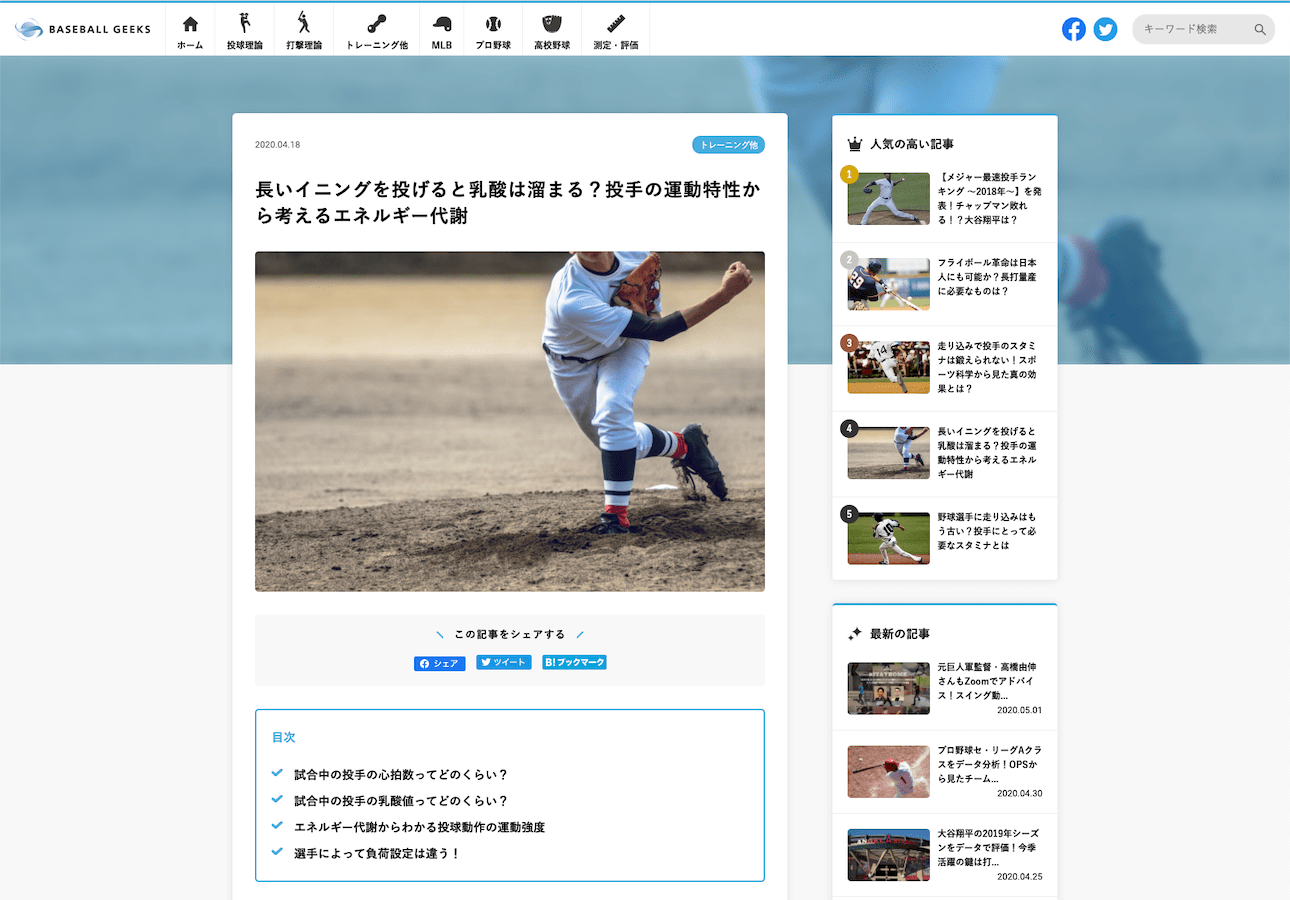Open the Twitter icon in header
The width and height of the screenshot is (1290, 900).
point(1105,29)
